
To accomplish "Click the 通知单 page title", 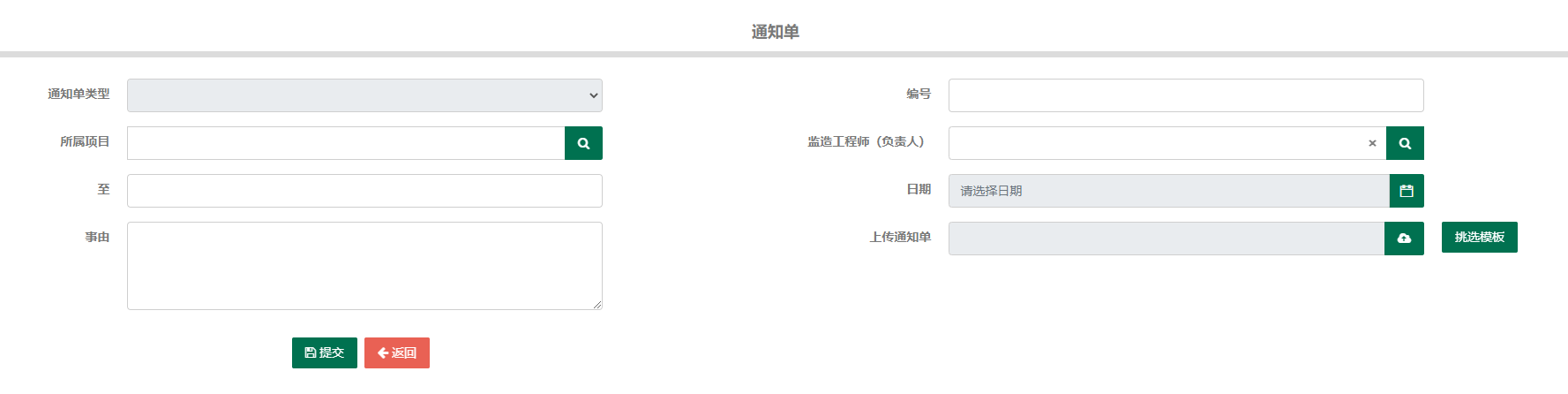I will pos(776,32).
